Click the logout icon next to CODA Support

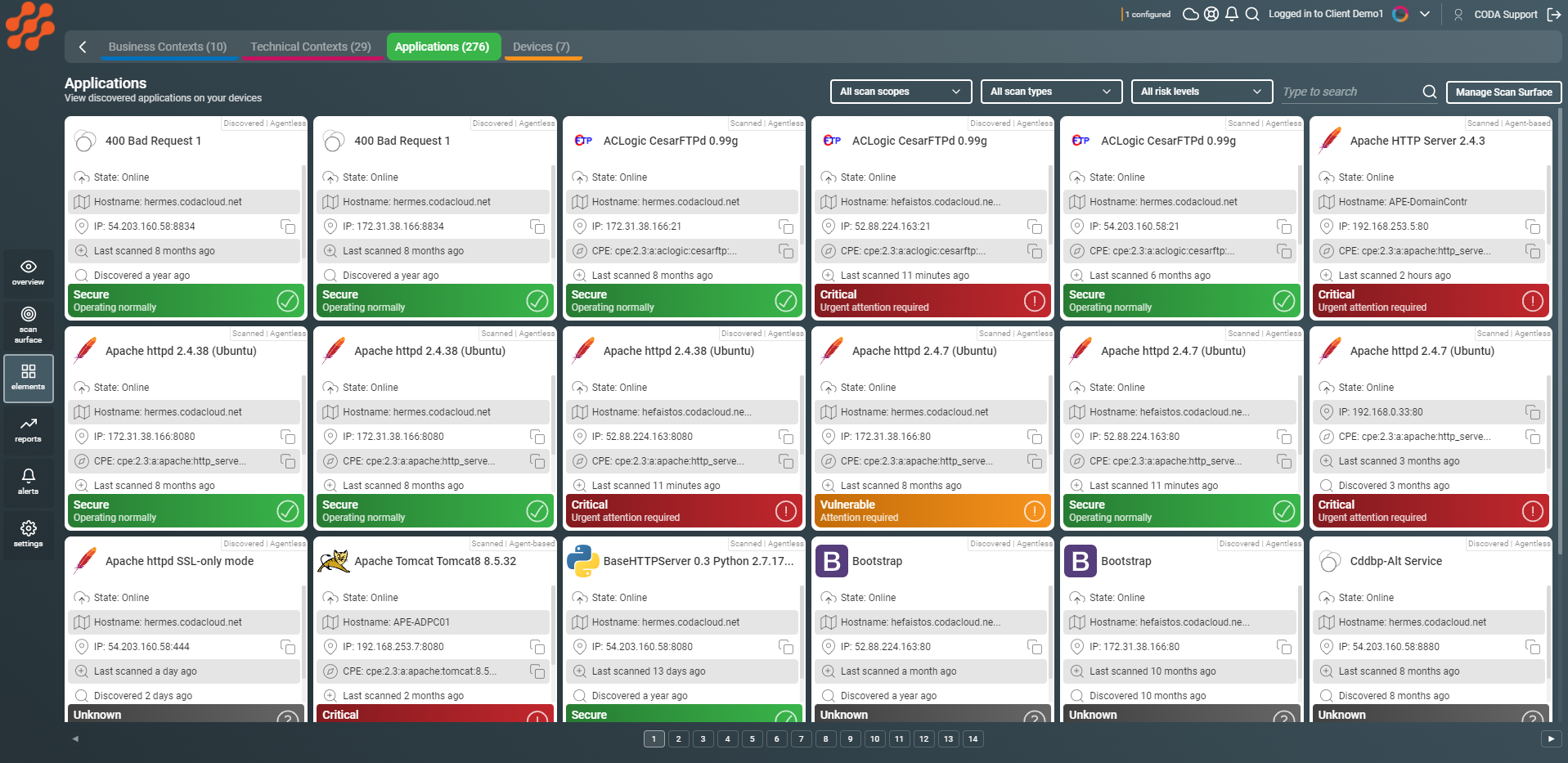coord(1556,14)
